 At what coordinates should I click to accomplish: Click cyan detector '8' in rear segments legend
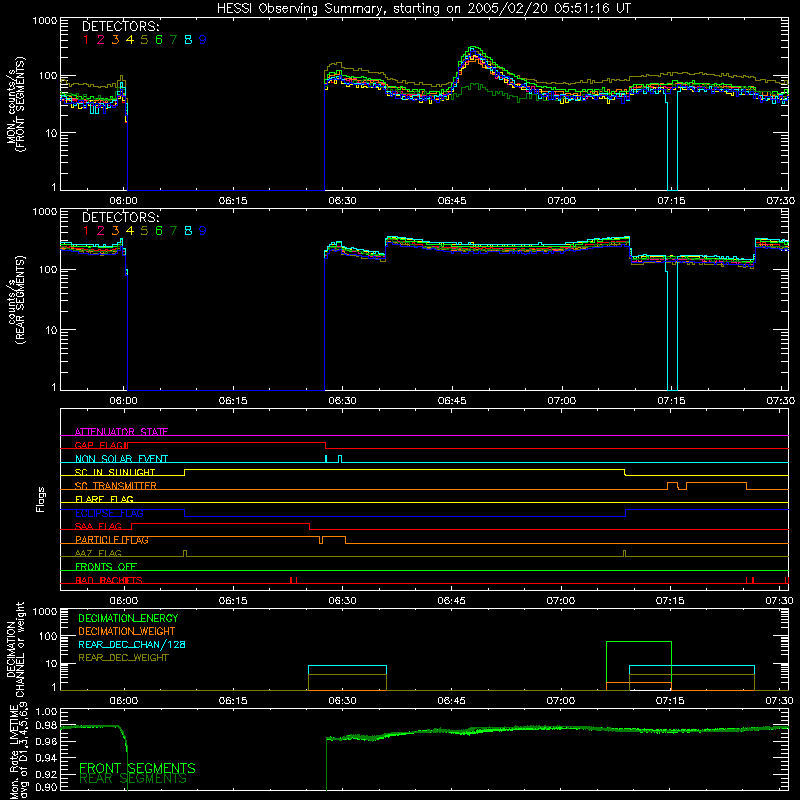click(x=188, y=231)
